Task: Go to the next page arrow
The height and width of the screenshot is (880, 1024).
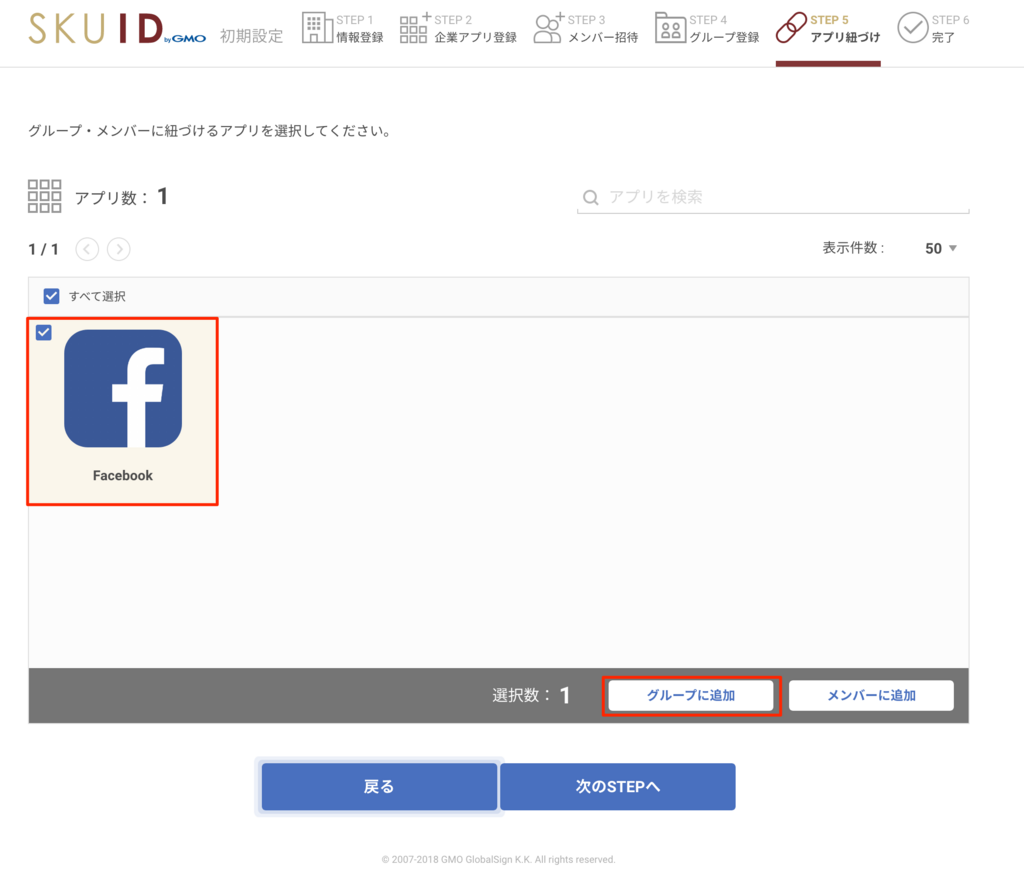Action: (118, 249)
